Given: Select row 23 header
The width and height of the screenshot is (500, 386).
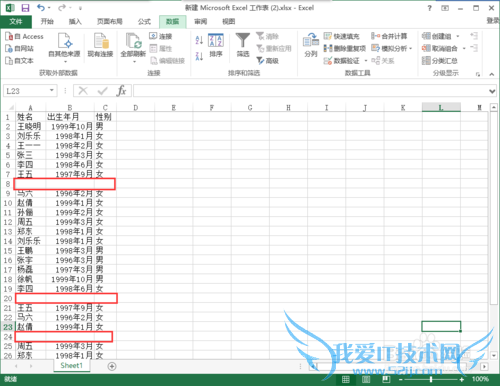Looking at the screenshot, I should coord(8,327).
